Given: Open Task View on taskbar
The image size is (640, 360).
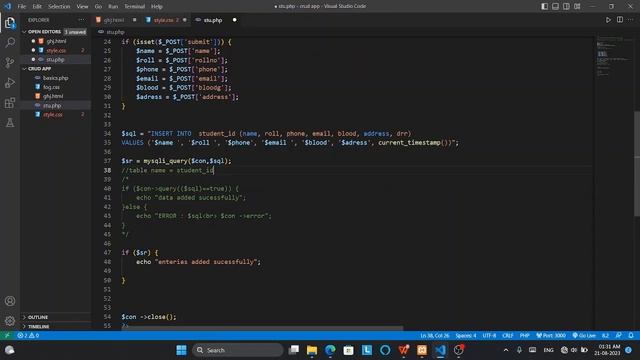Looking at the screenshot, I should [x=293, y=350].
